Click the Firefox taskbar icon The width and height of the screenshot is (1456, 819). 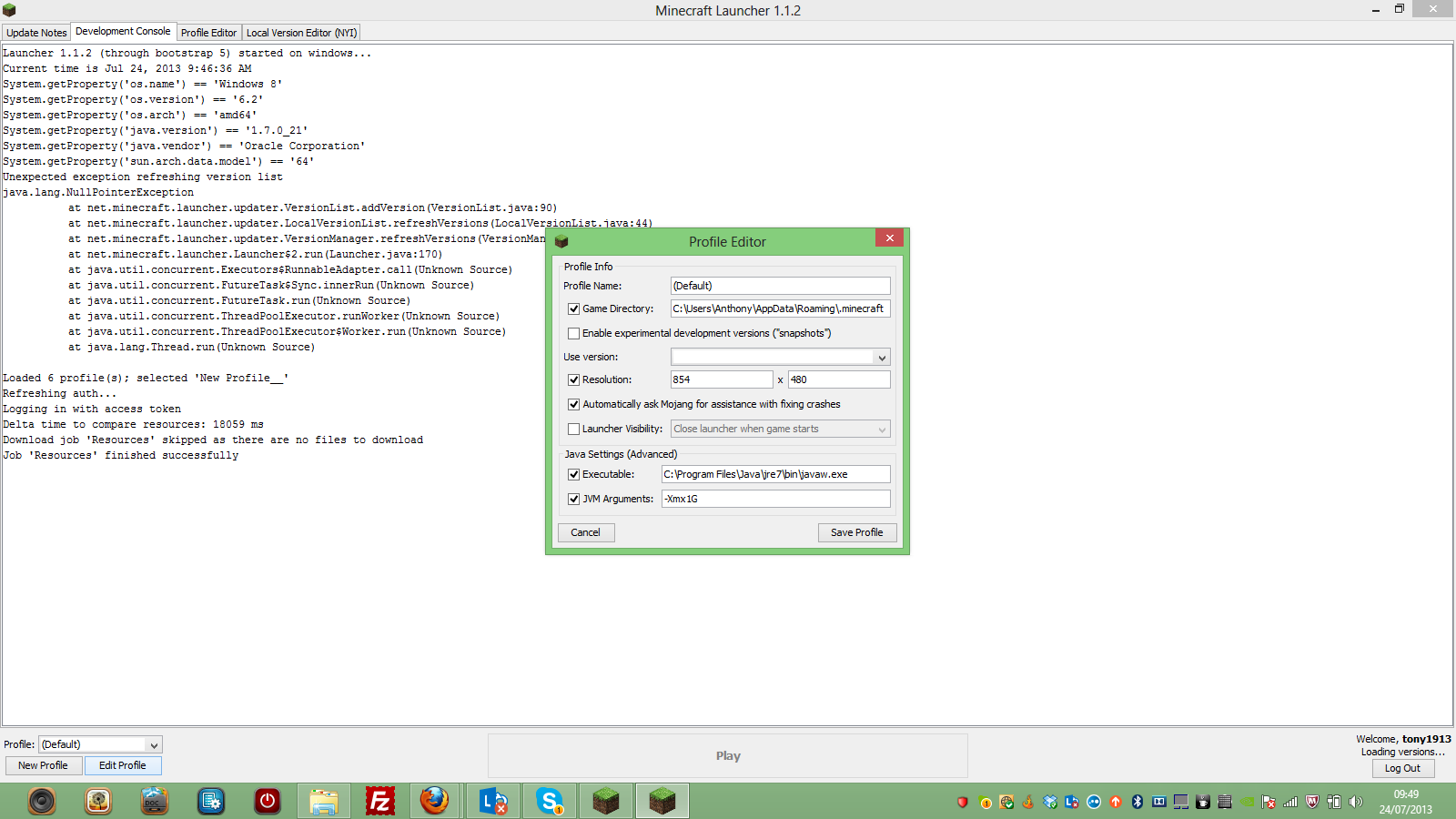click(x=434, y=801)
